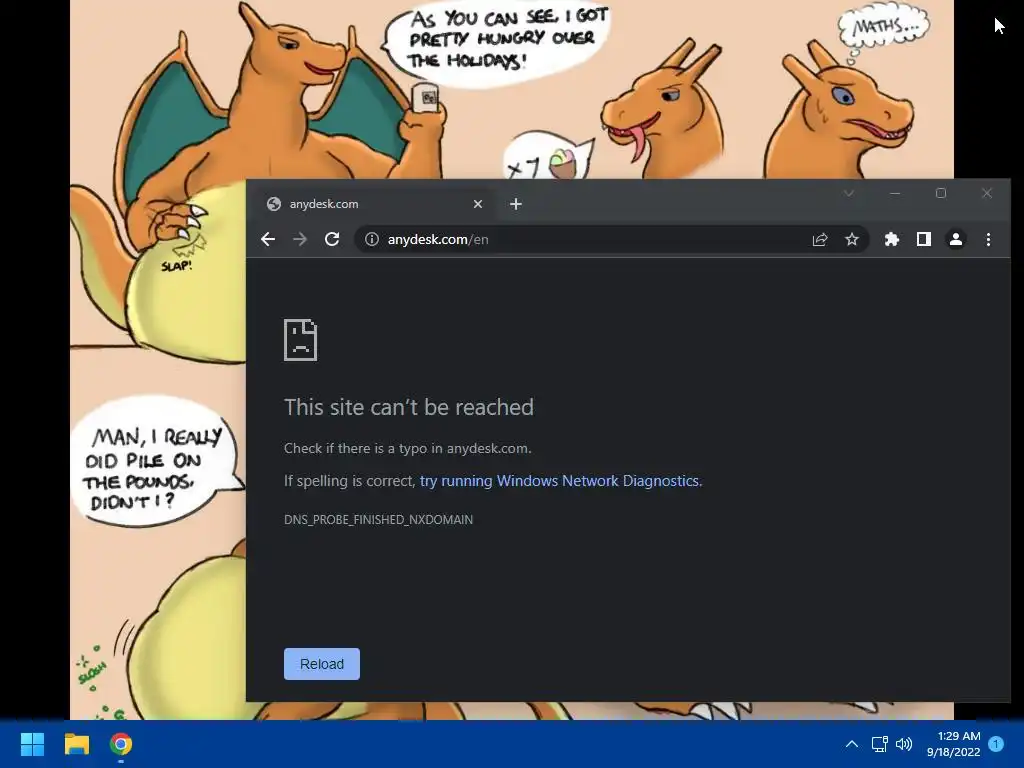Open Windows Network Diagnostics link
The width and height of the screenshot is (1024, 768).
(560, 481)
